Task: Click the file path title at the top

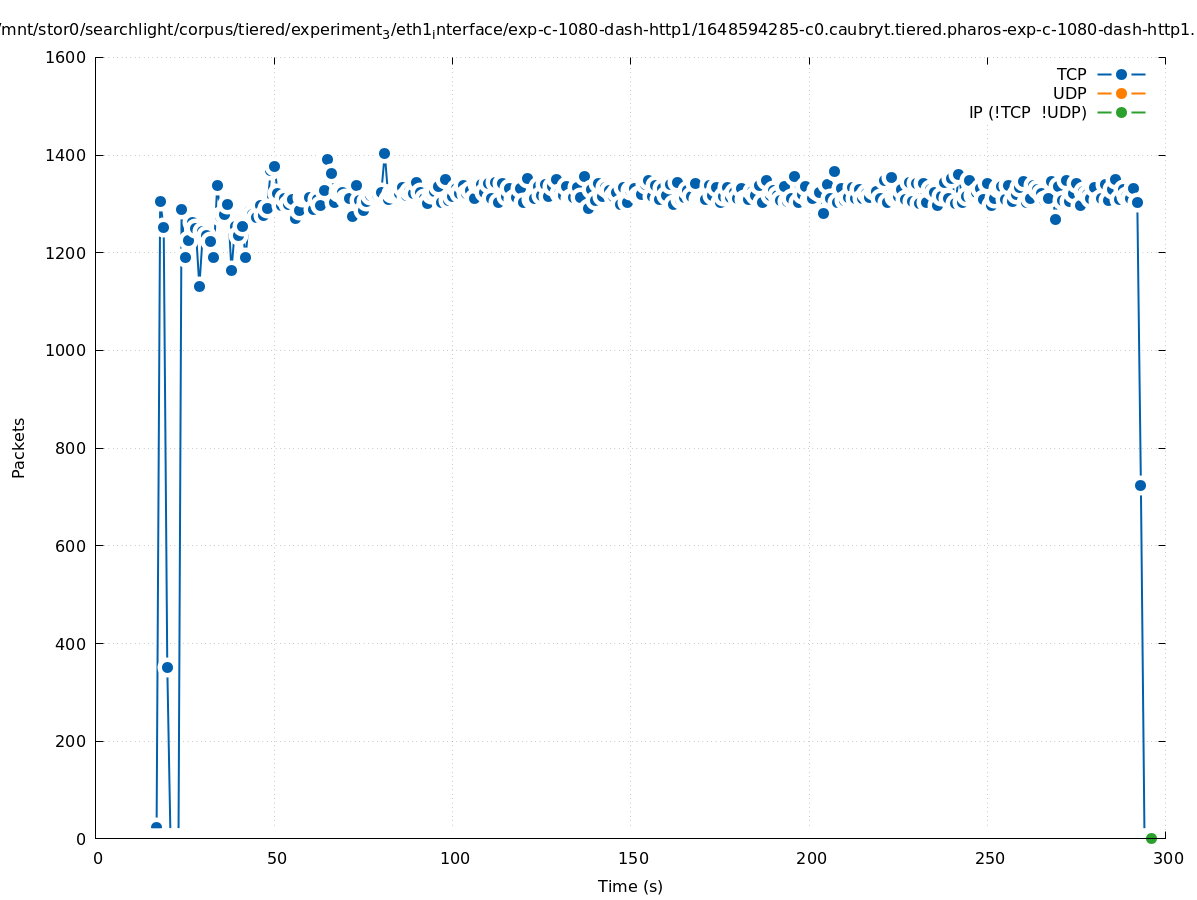Action: coord(598,30)
